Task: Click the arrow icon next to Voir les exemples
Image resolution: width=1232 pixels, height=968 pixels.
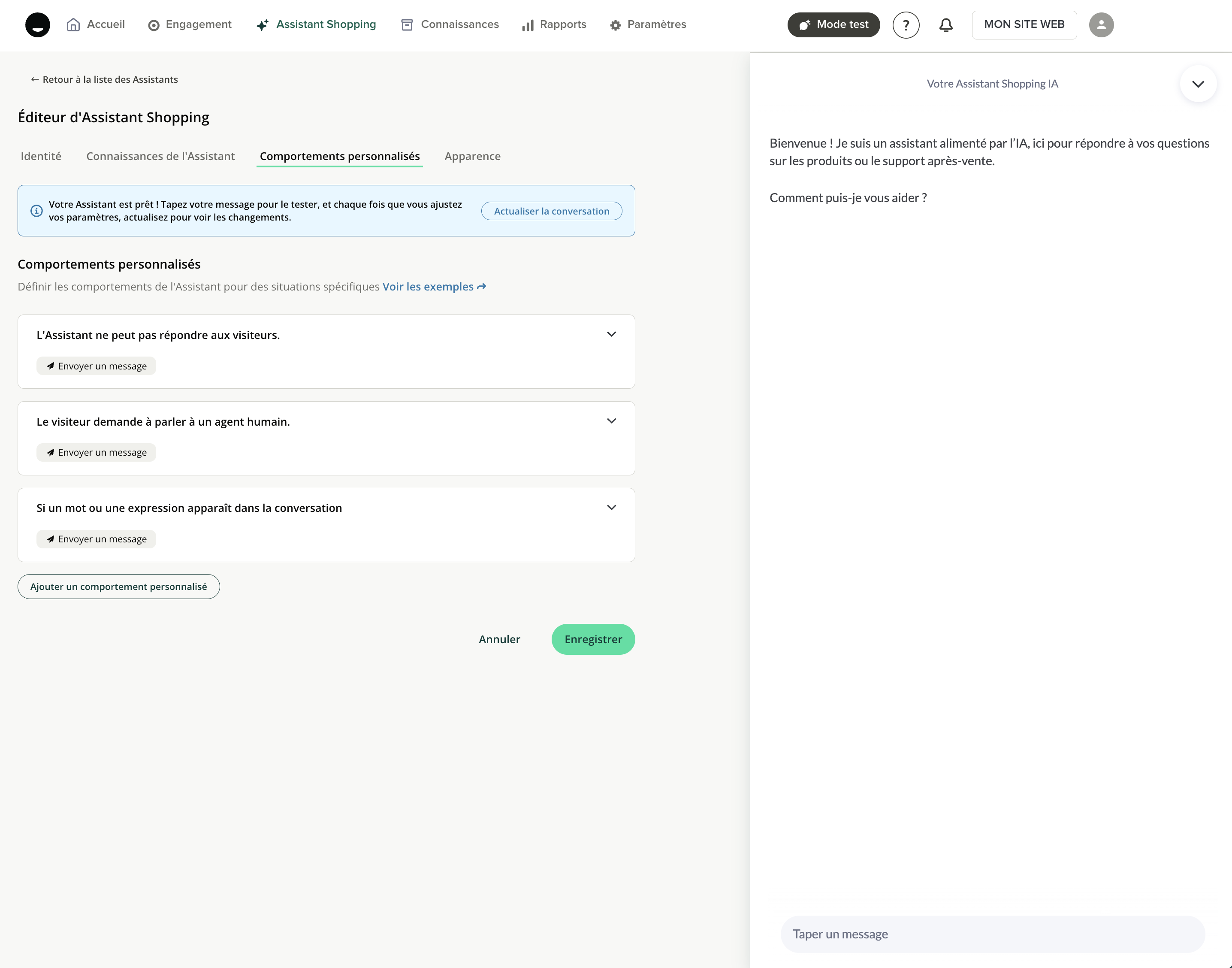Action: [x=481, y=287]
